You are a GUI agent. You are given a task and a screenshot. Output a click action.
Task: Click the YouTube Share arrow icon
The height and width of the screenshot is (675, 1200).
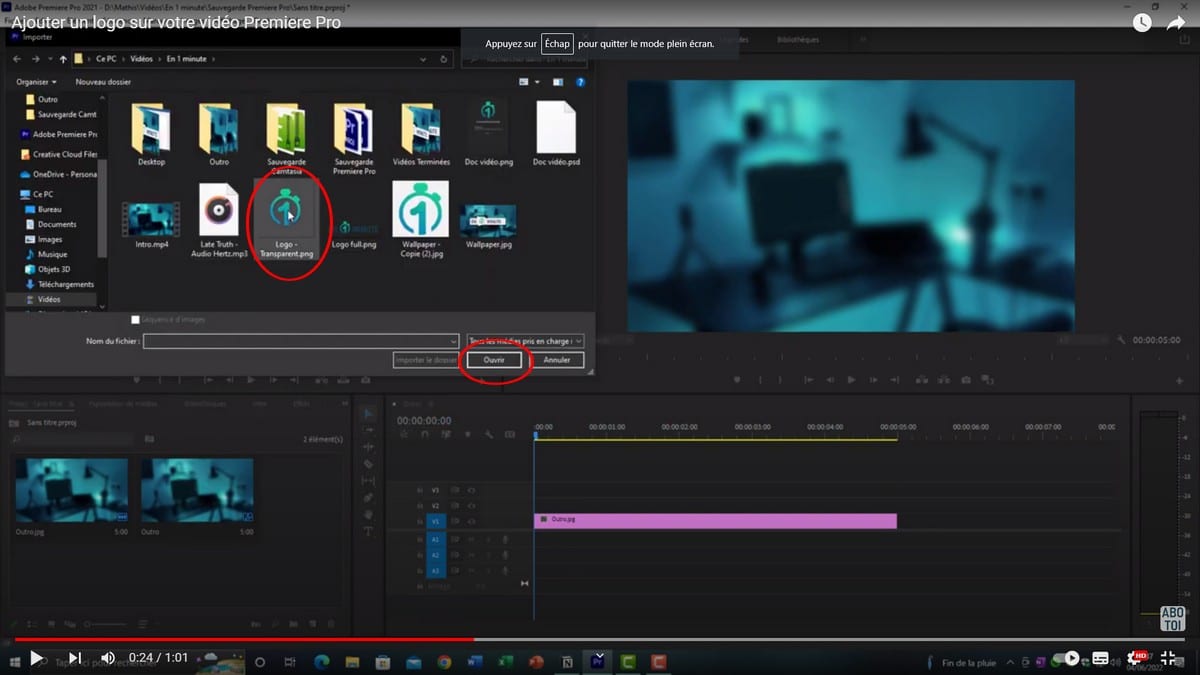[x=1176, y=23]
